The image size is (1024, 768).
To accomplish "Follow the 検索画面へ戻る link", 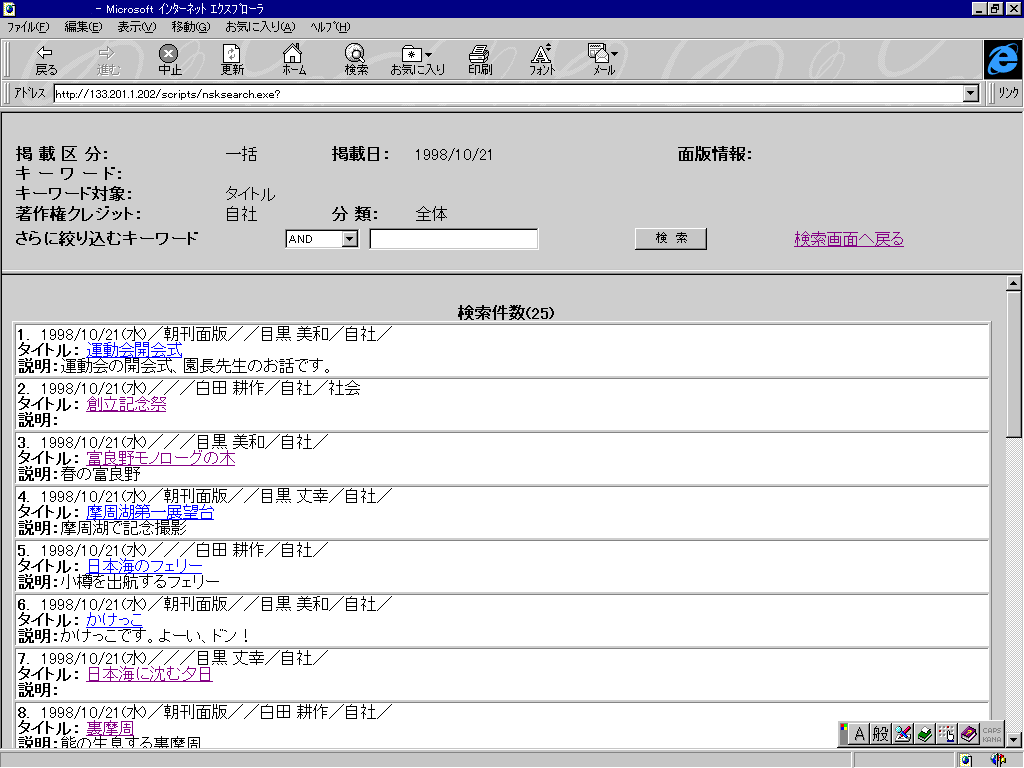I will (849, 239).
